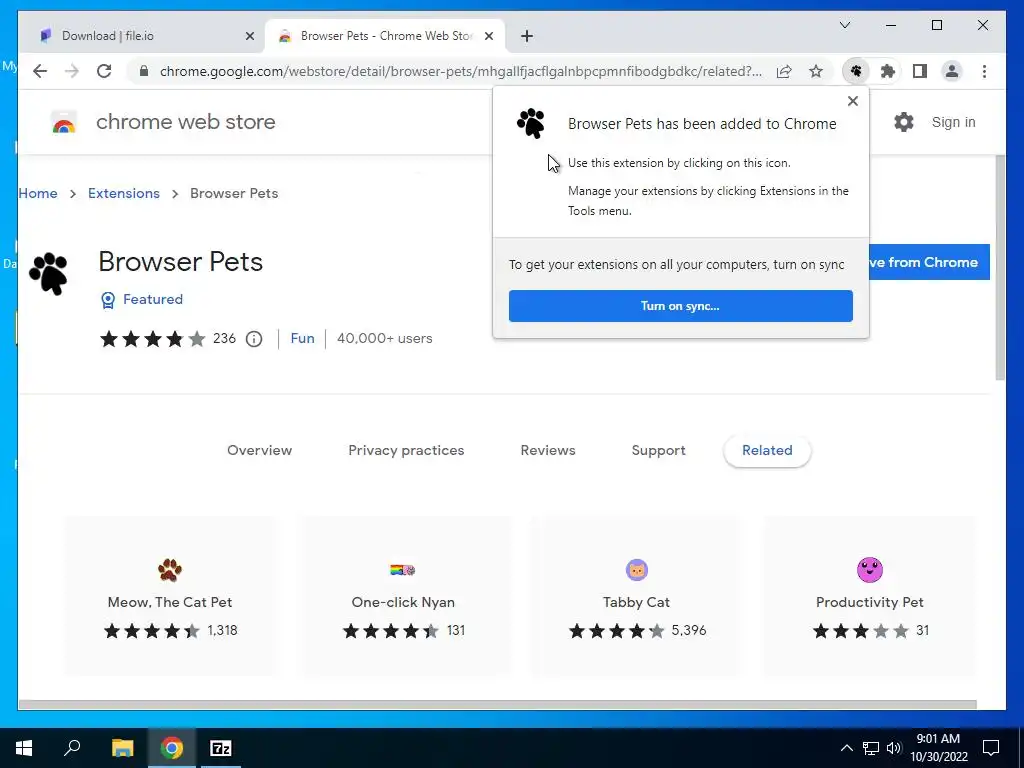Open the Reviews tab
Screen dimensions: 1024x768
coord(548,451)
